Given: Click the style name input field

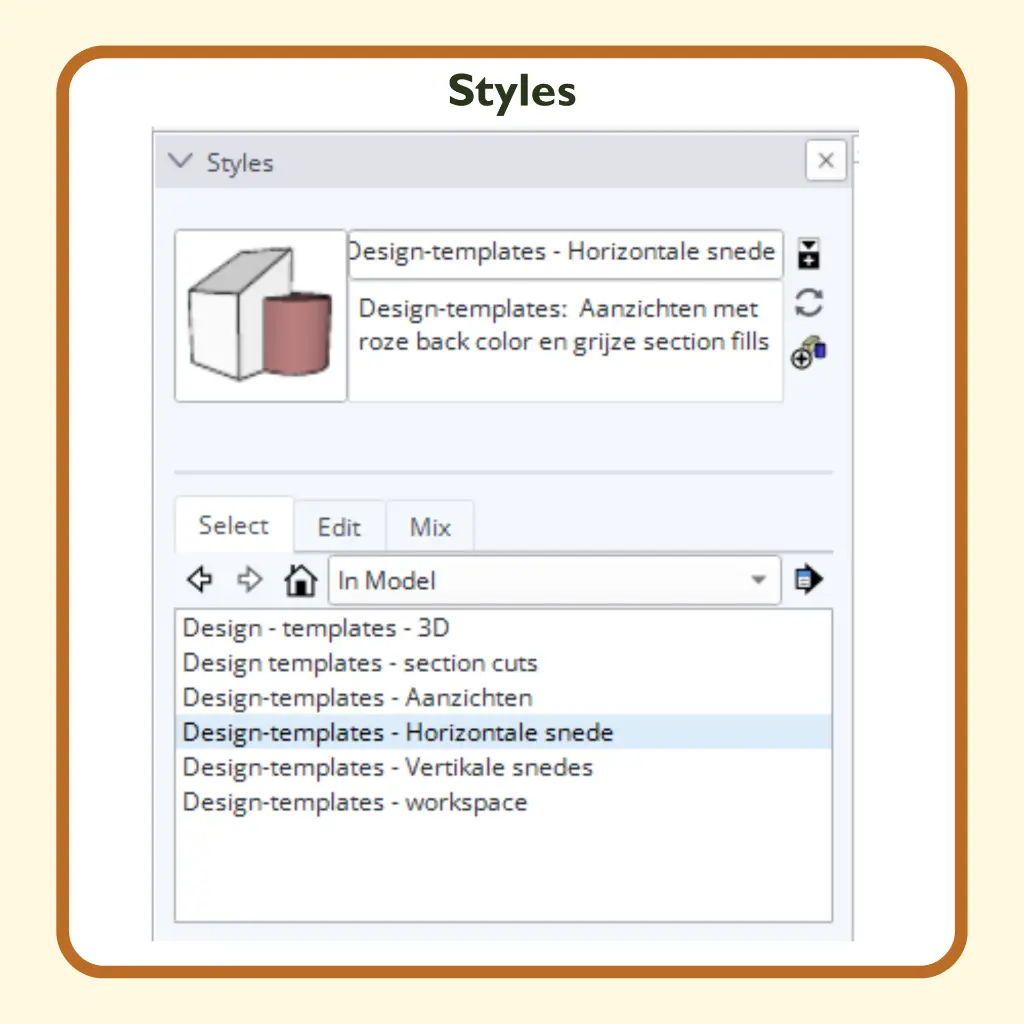Looking at the screenshot, I should pyautogui.click(x=566, y=253).
